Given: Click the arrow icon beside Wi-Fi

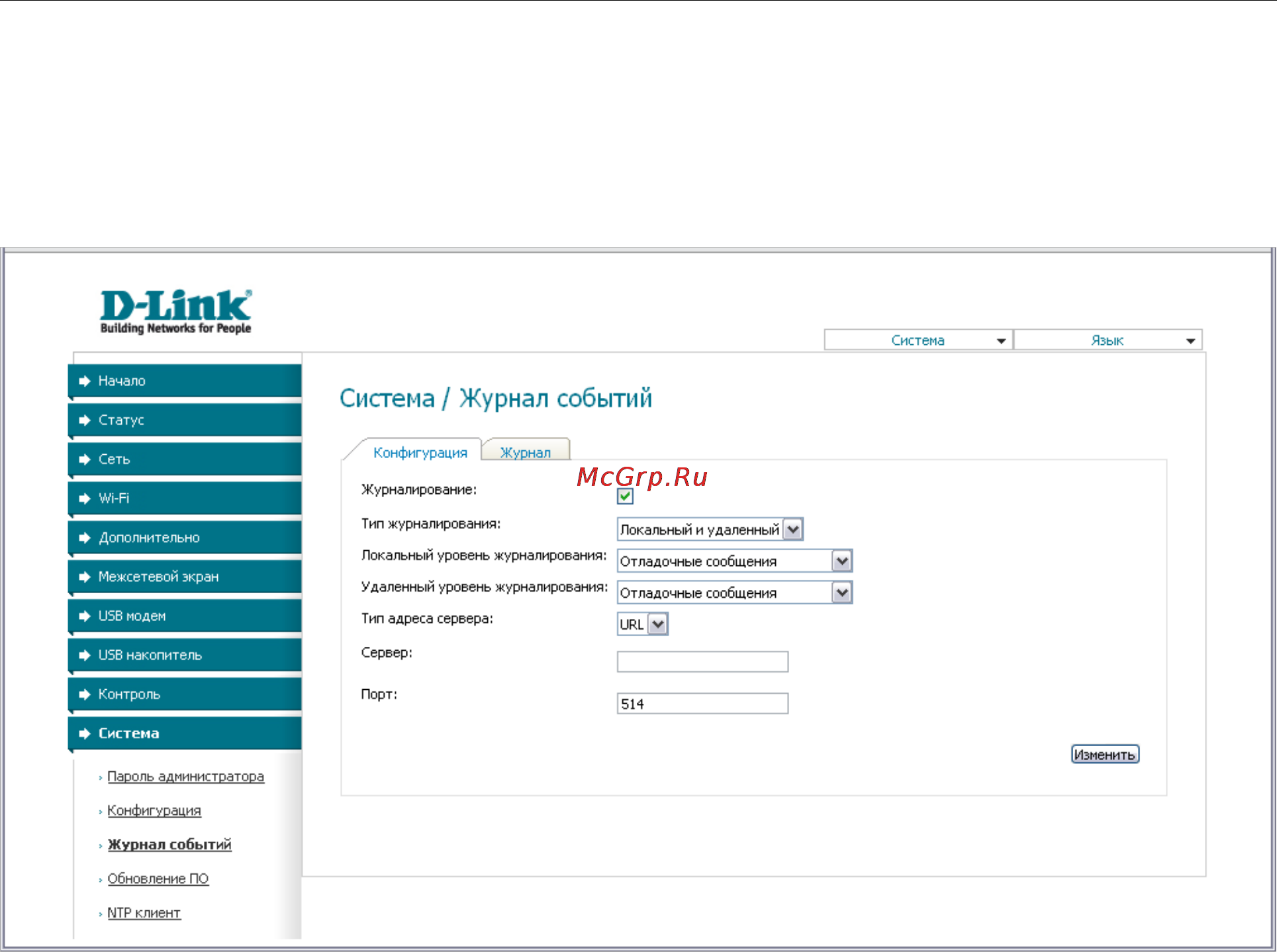Looking at the screenshot, I should (84, 498).
